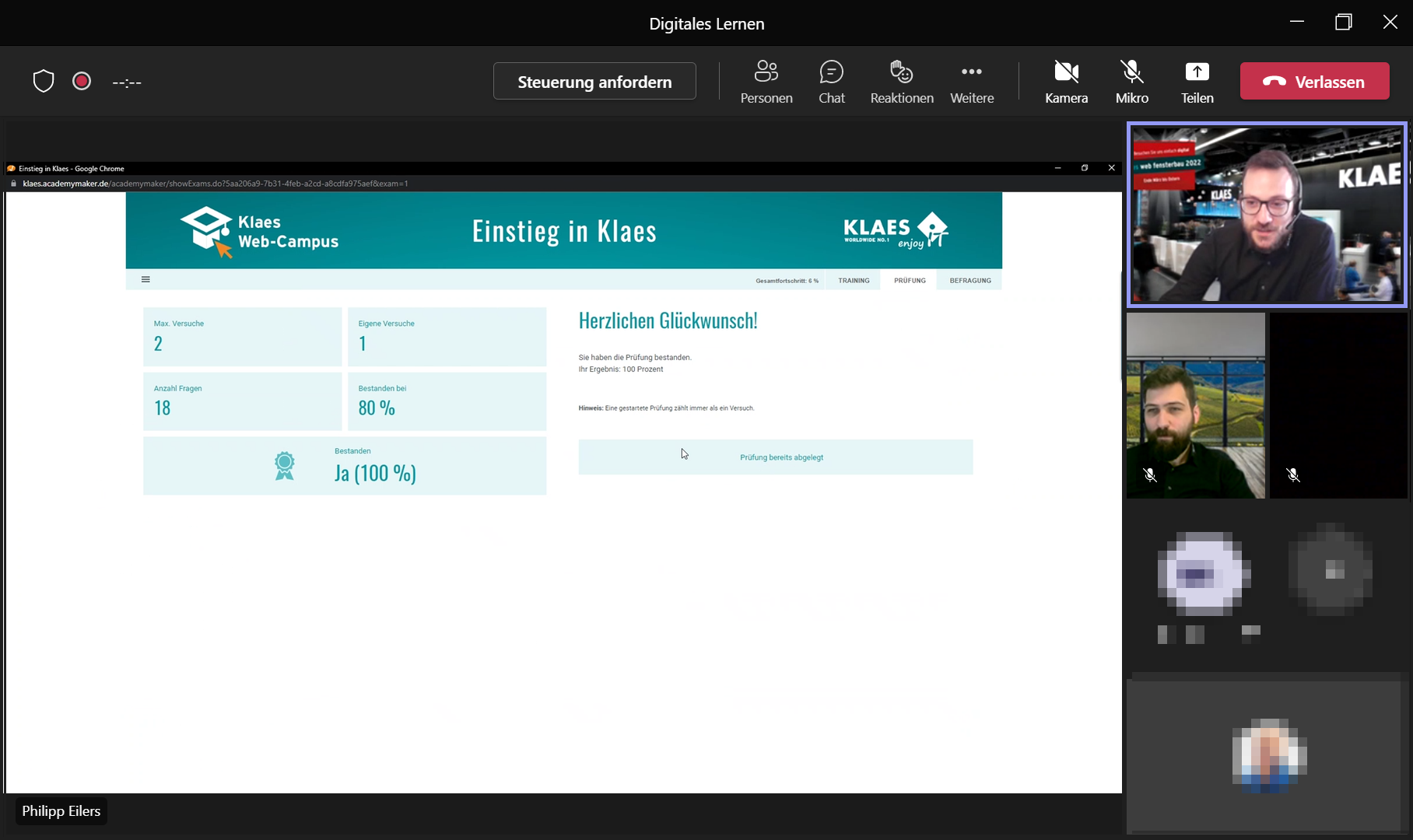Click Gesamtfortschritt 6 % indicator

point(787,281)
